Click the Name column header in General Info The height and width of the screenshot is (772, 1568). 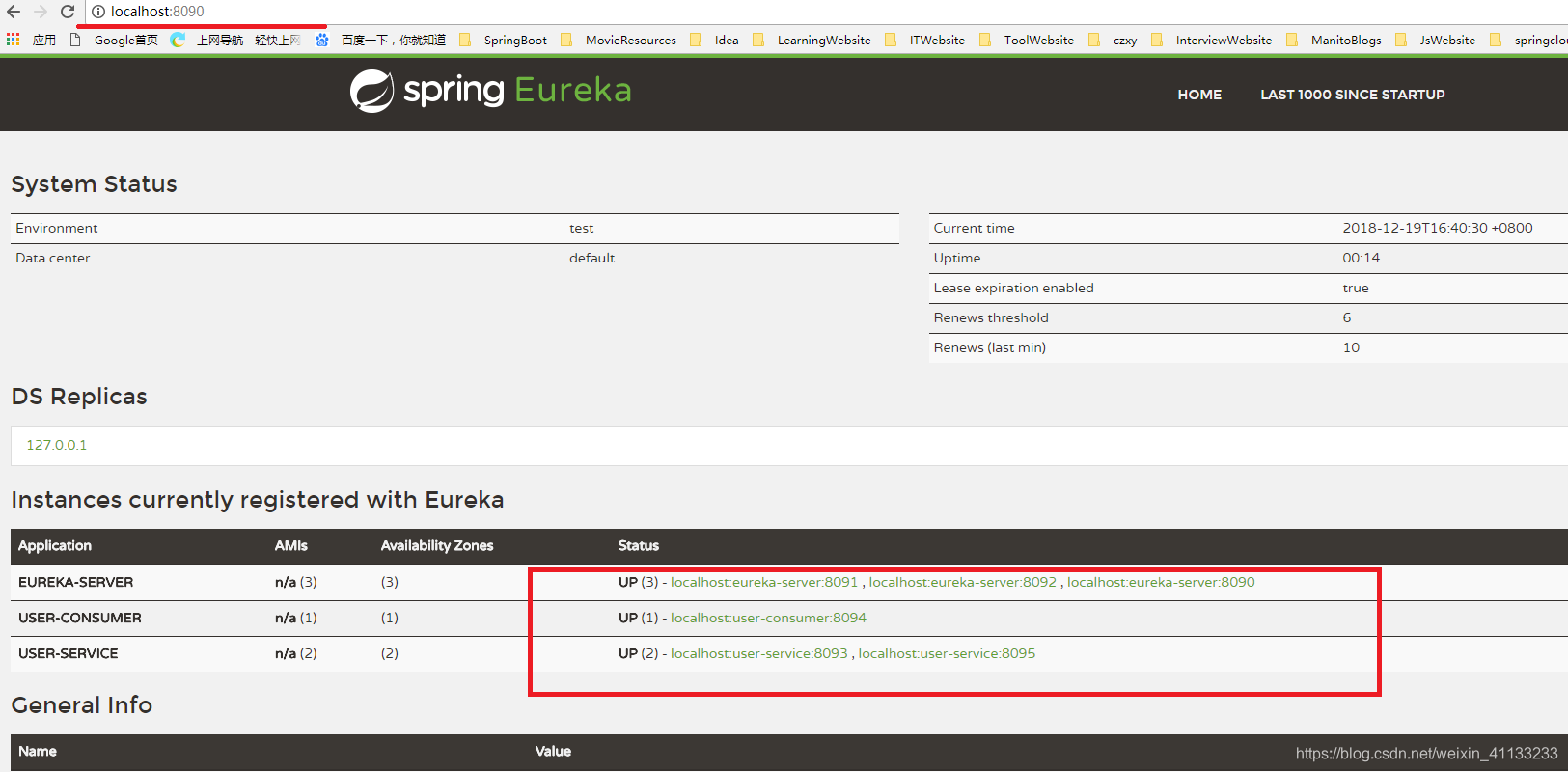(x=38, y=751)
